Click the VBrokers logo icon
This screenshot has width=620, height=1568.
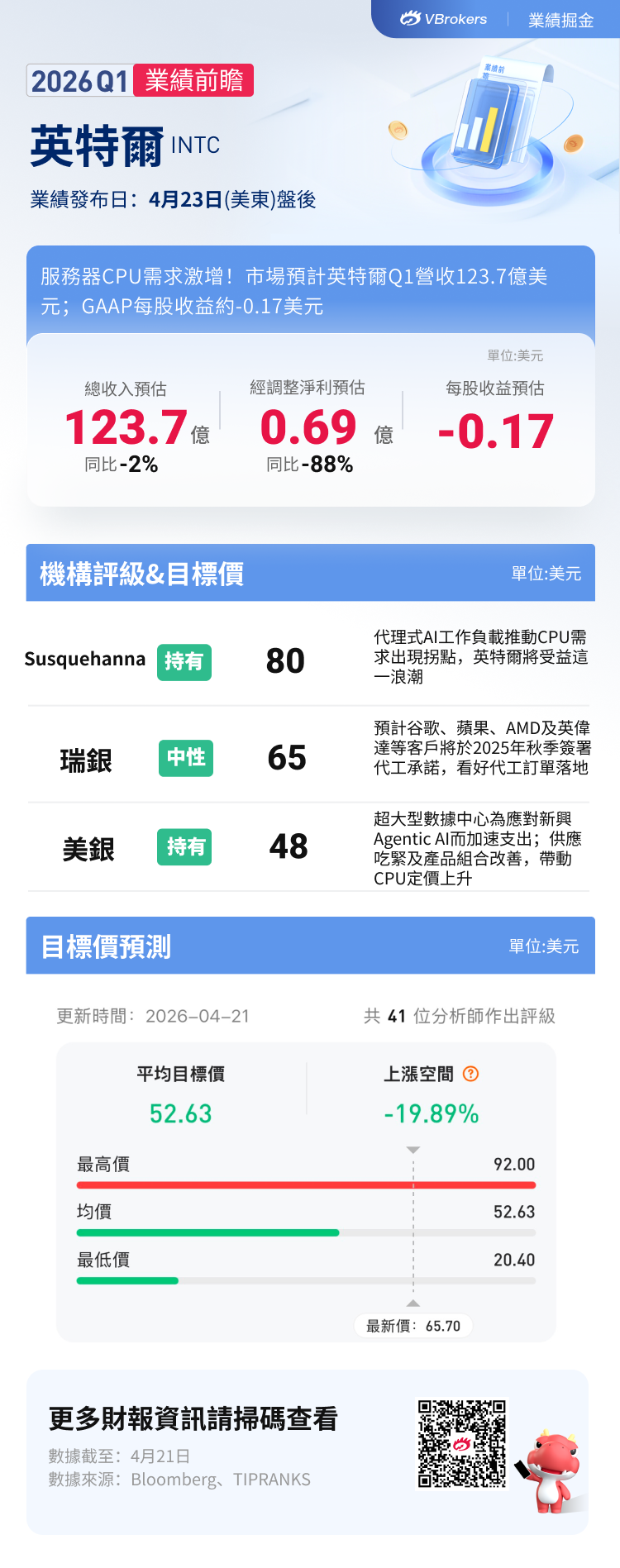pyautogui.click(x=411, y=19)
